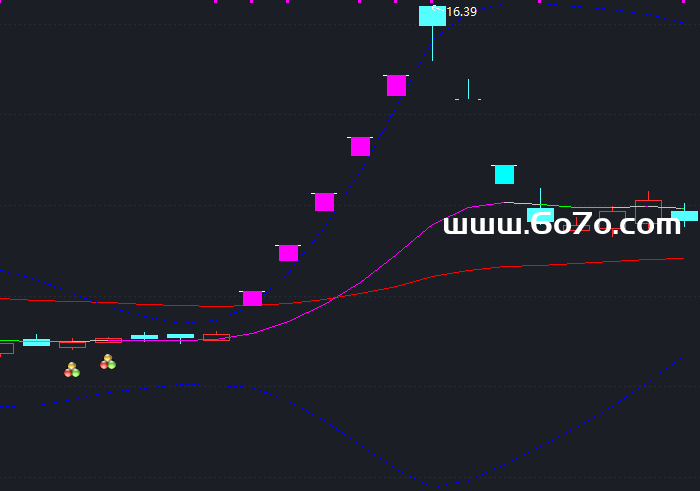Open the www.6o7o.com watermark link
Image resolution: width=700 pixels, height=491 pixels.
coord(562,225)
